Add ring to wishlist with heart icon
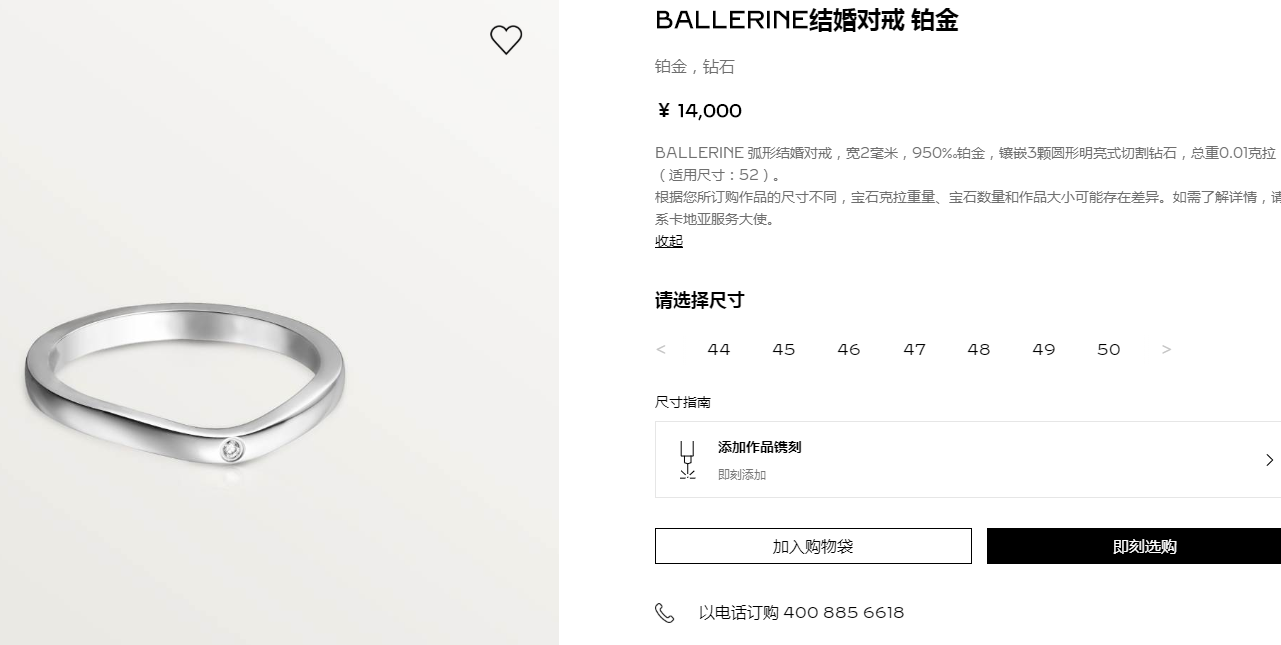The image size is (1281, 645). tap(506, 40)
